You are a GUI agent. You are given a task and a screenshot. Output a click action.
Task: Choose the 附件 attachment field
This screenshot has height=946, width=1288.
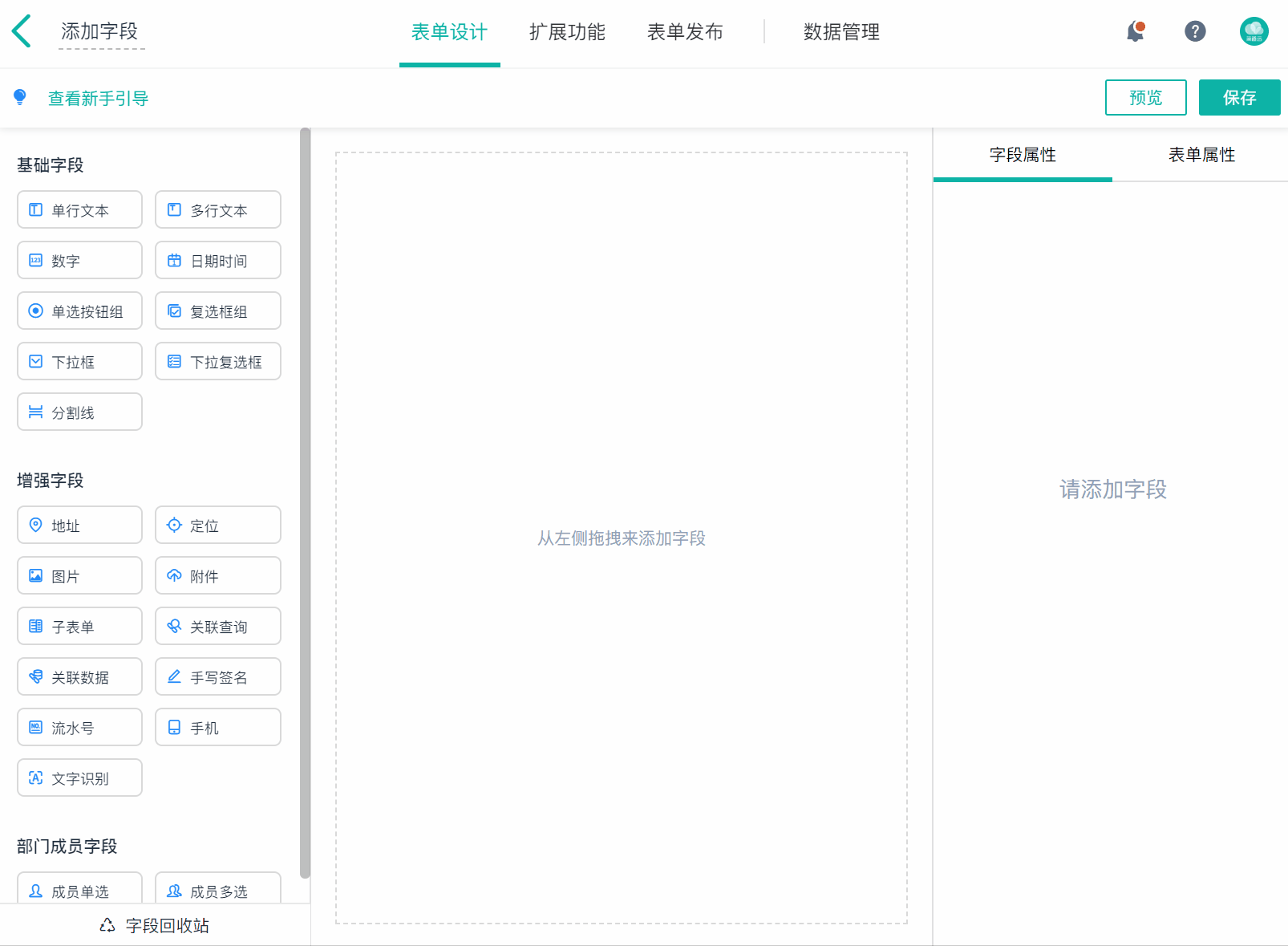217,576
